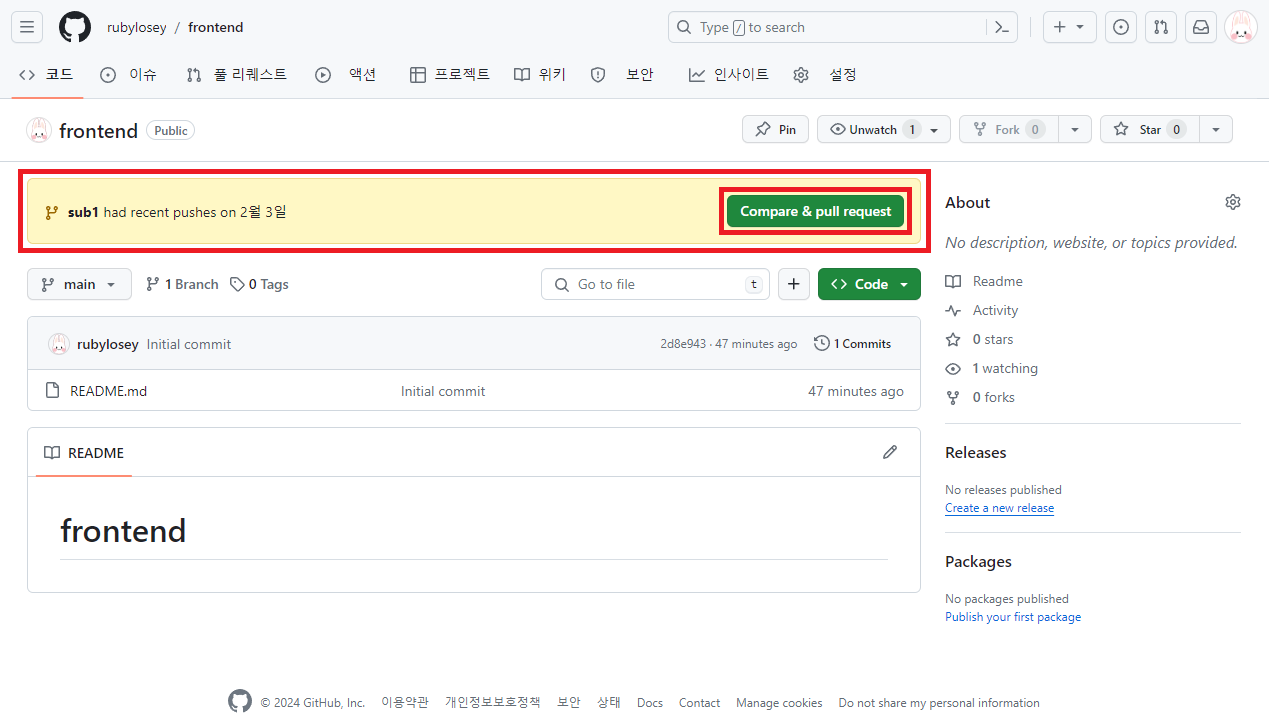1269x718 pixels.
Task: Open commit hash 2d8e943
Action: [683, 344]
